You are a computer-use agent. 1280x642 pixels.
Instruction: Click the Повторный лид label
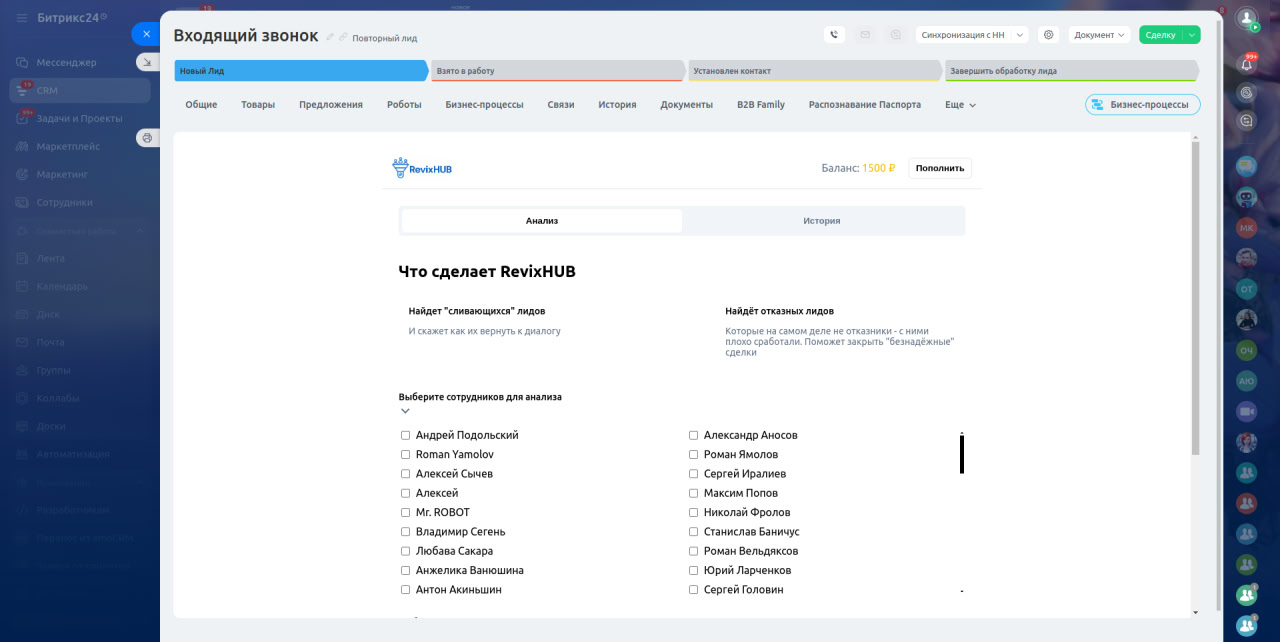[385, 38]
